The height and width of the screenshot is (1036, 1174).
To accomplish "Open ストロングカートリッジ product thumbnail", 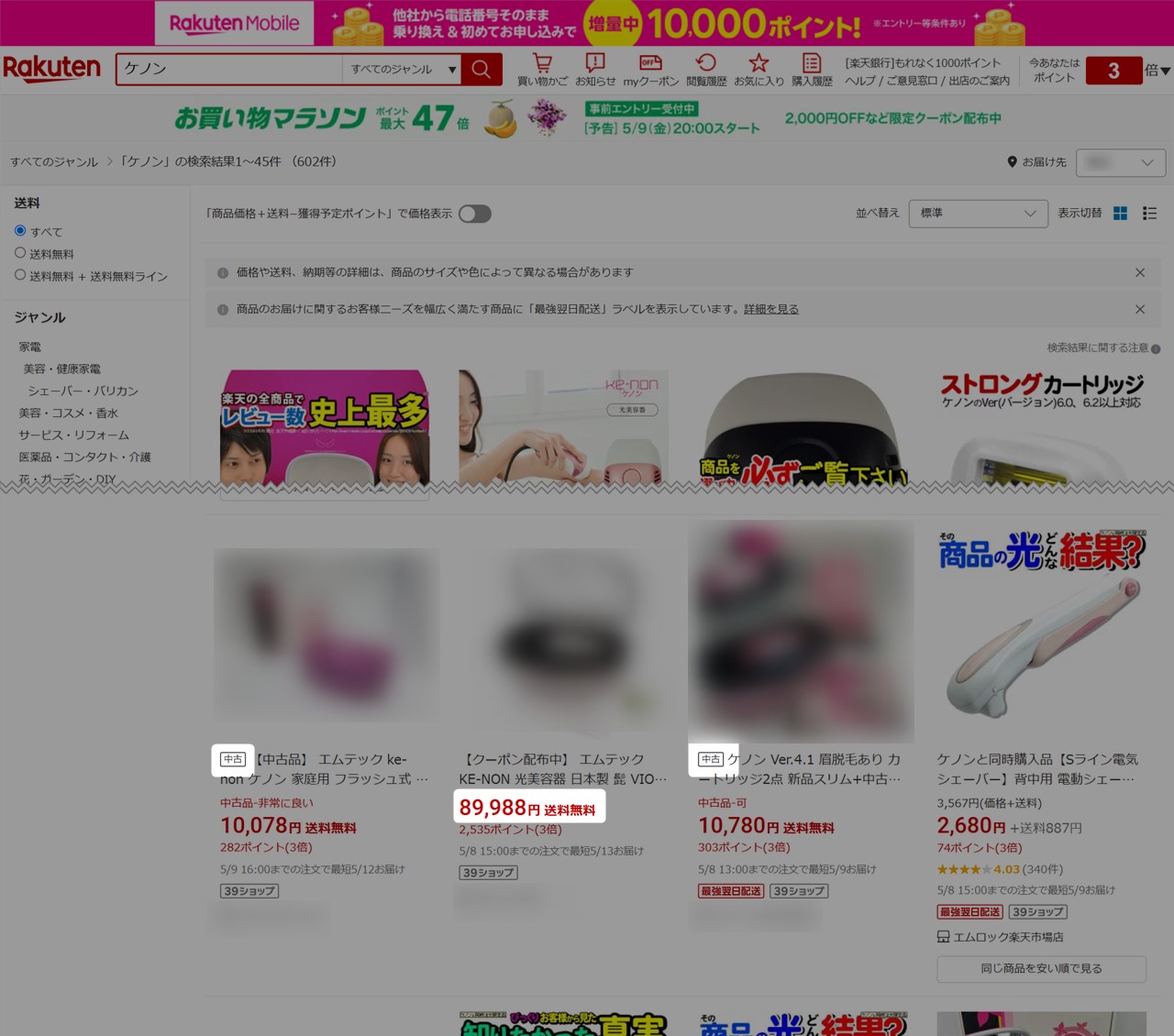I will pyautogui.click(x=1041, y=428).
